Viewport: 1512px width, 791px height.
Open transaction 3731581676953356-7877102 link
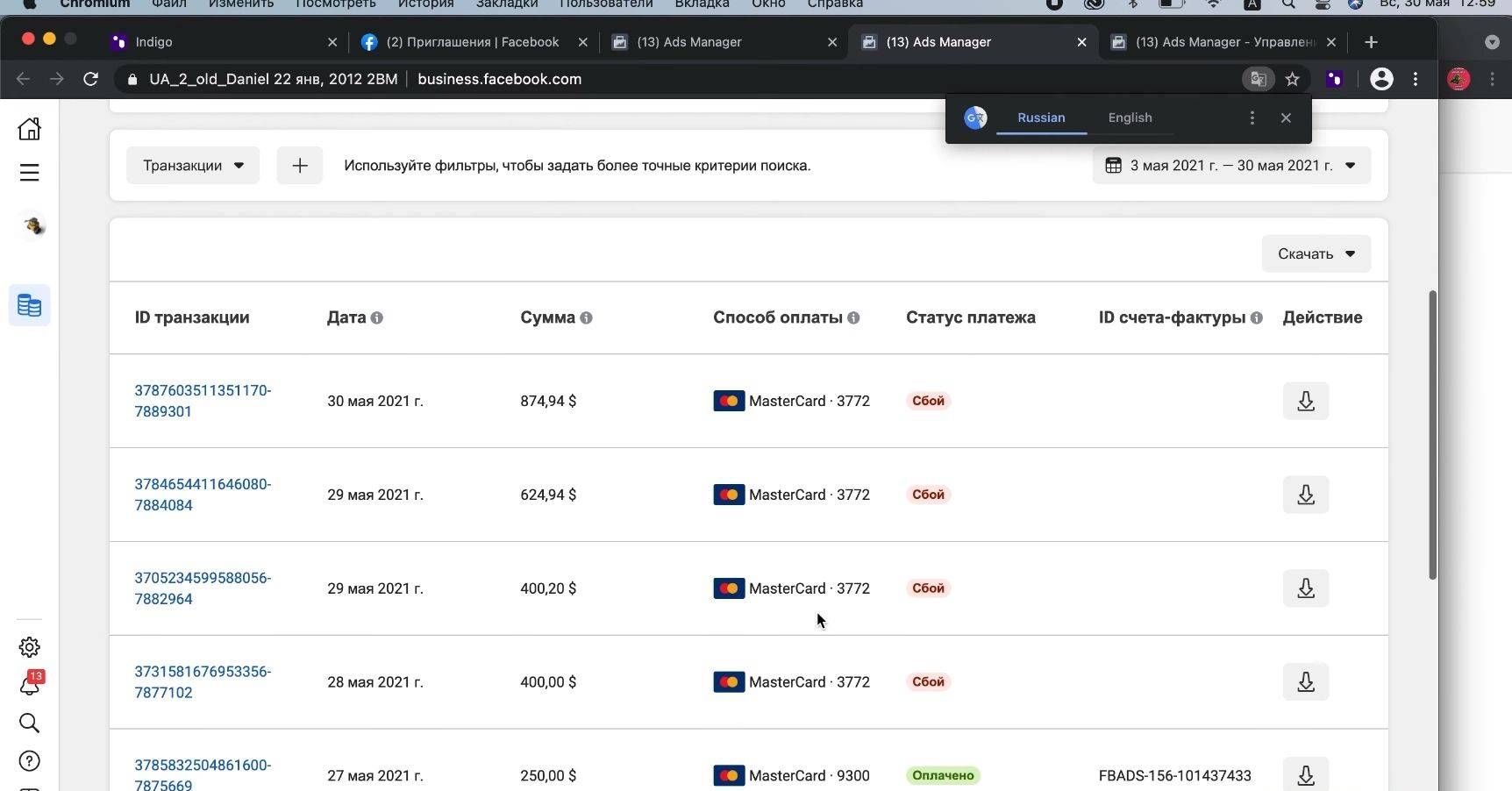pos(203,682)
